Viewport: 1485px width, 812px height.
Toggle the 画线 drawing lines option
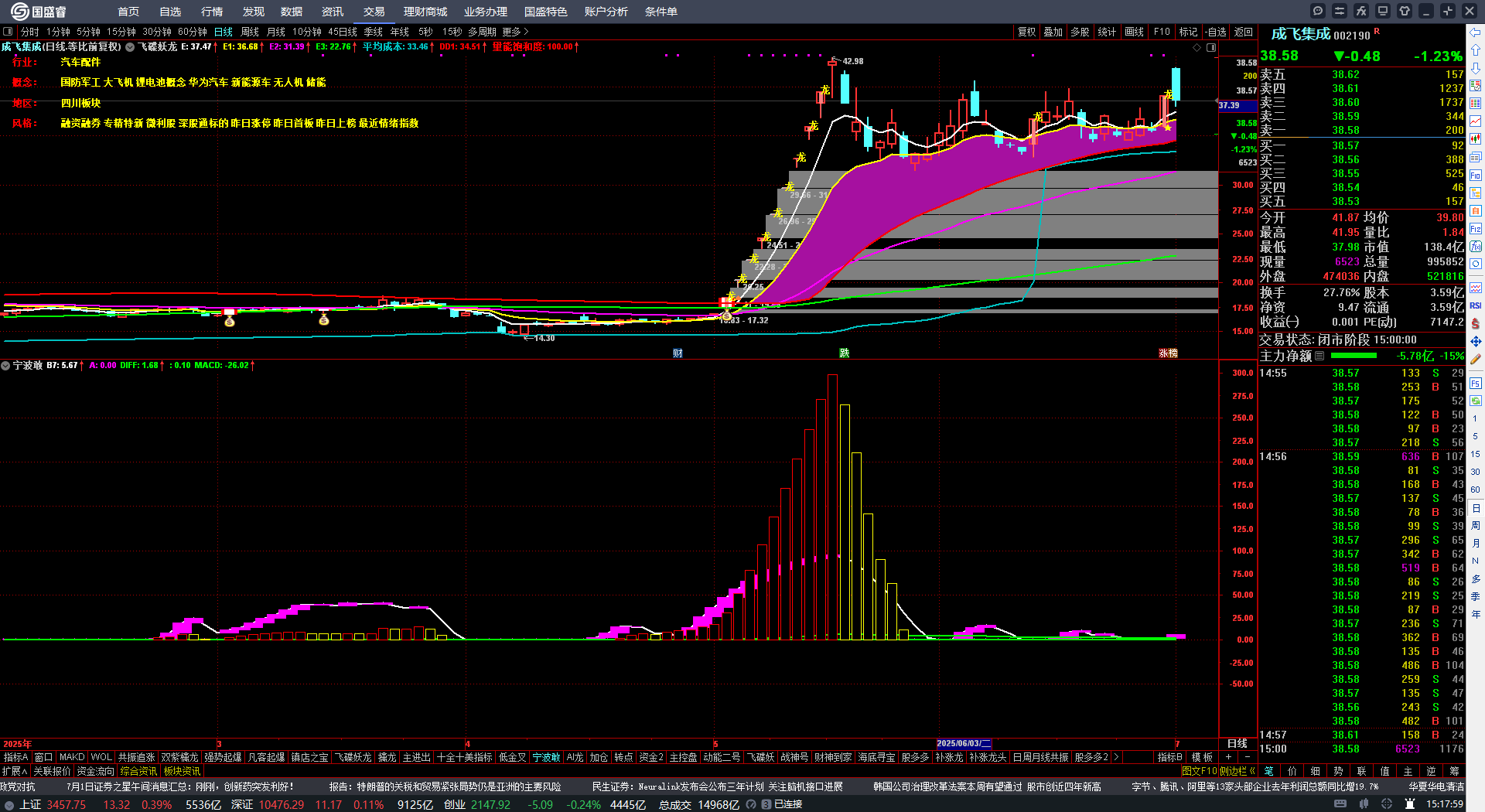pyautogui.click(x=1134, y=32)
